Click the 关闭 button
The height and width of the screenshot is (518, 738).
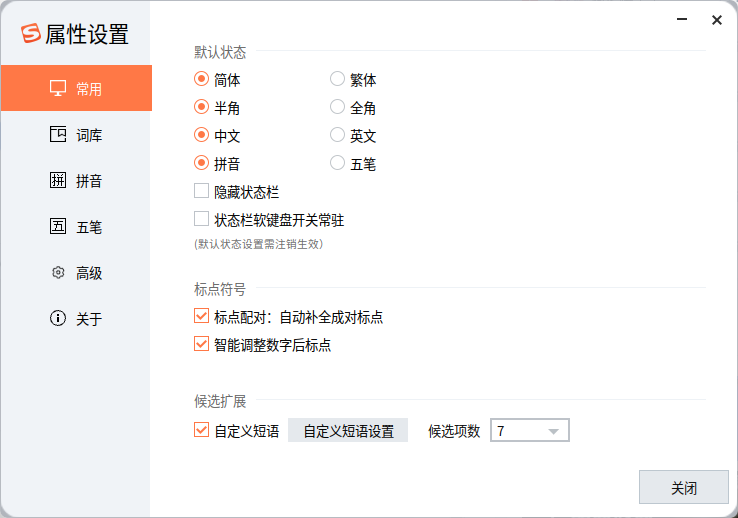[683, 487]
